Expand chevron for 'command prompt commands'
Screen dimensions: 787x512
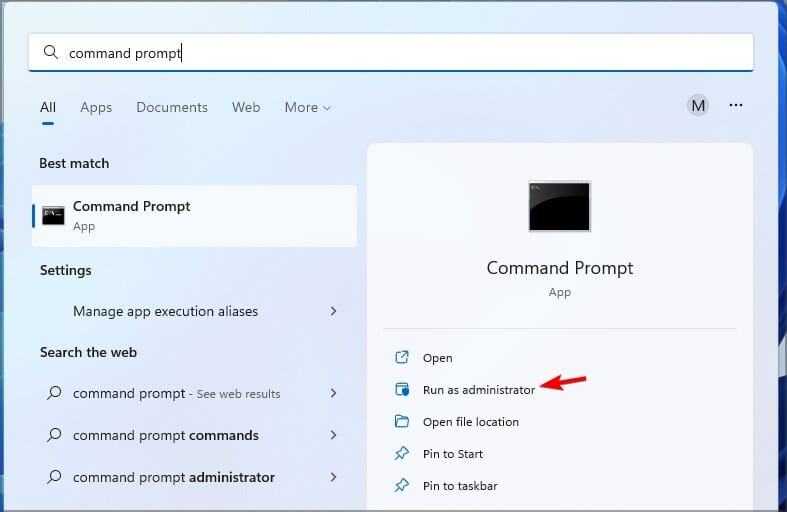click(333, 435)
